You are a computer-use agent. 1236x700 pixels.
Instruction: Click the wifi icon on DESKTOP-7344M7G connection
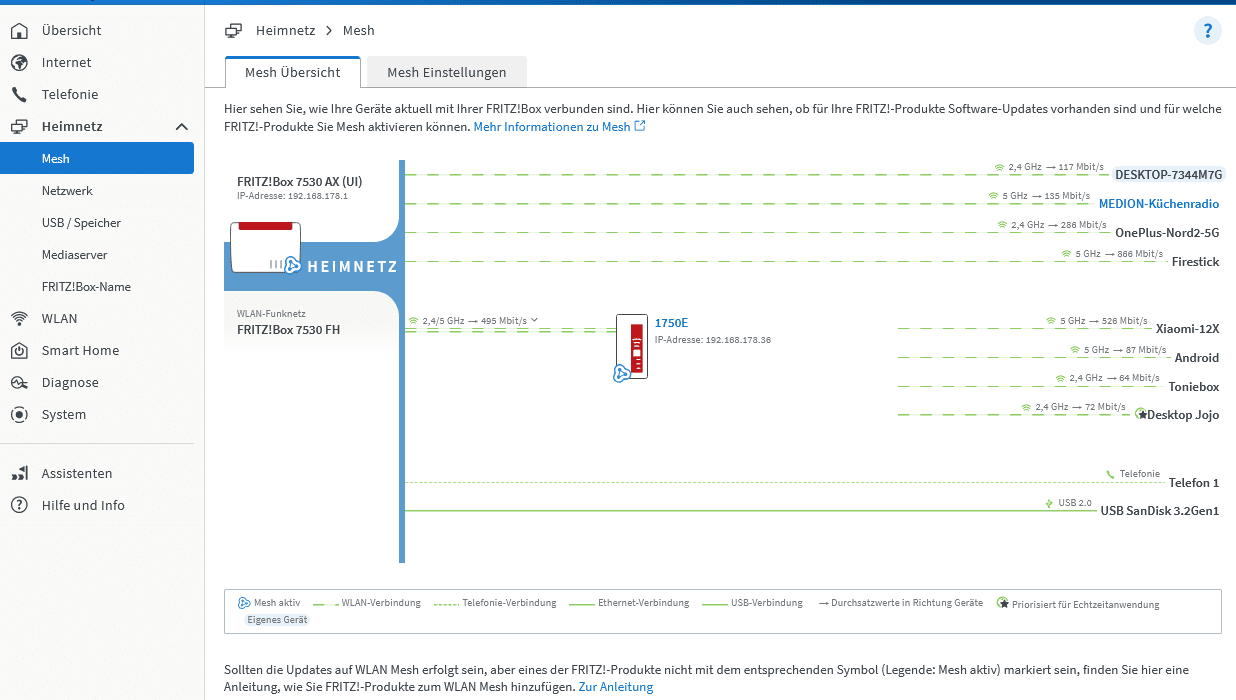pos(999,167)
